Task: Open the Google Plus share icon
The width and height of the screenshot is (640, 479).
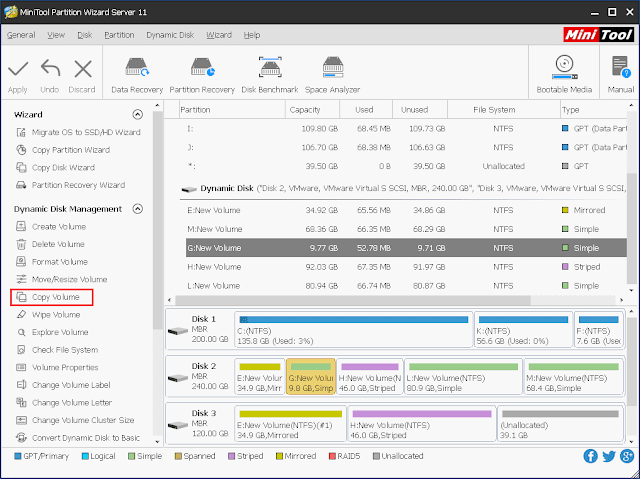Action: coord(627,456)
